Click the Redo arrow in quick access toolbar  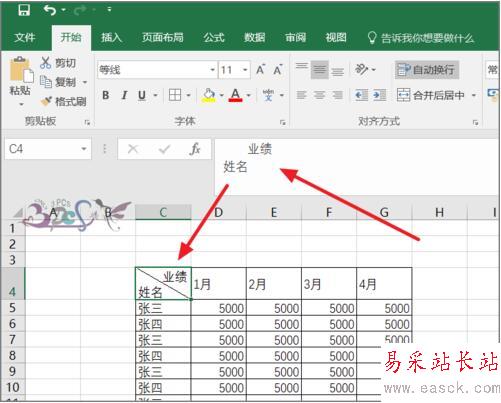(80, 10)
